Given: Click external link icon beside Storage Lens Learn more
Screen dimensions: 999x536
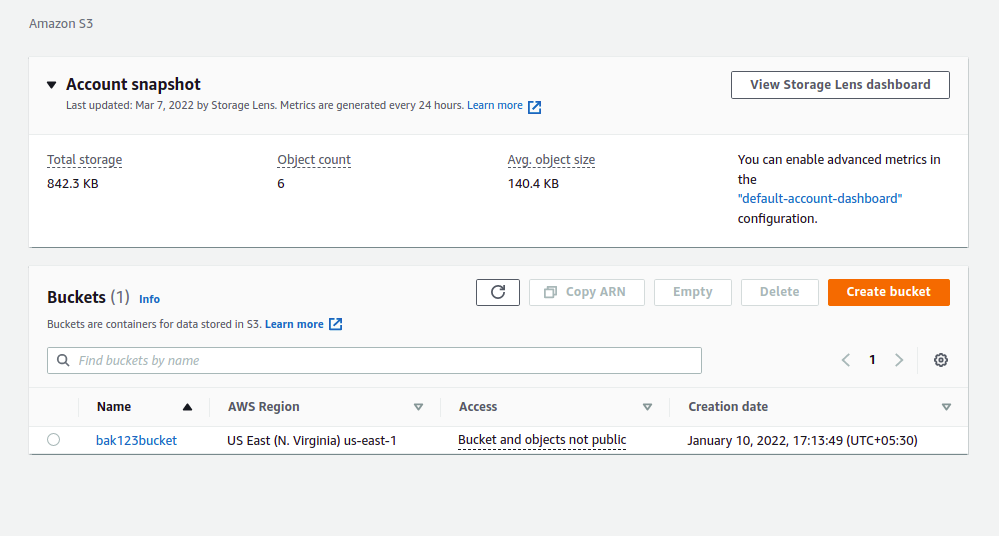Looking at the screenshot, I should click(535, 107).
